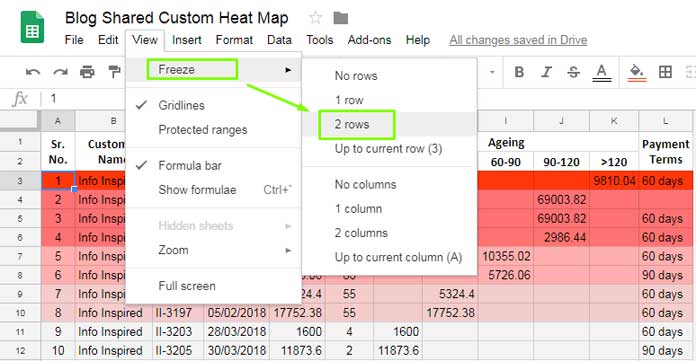Screen dimensions: 696x361
Task: Click the Redo arrow in toolbar
Action: point(60,72)
